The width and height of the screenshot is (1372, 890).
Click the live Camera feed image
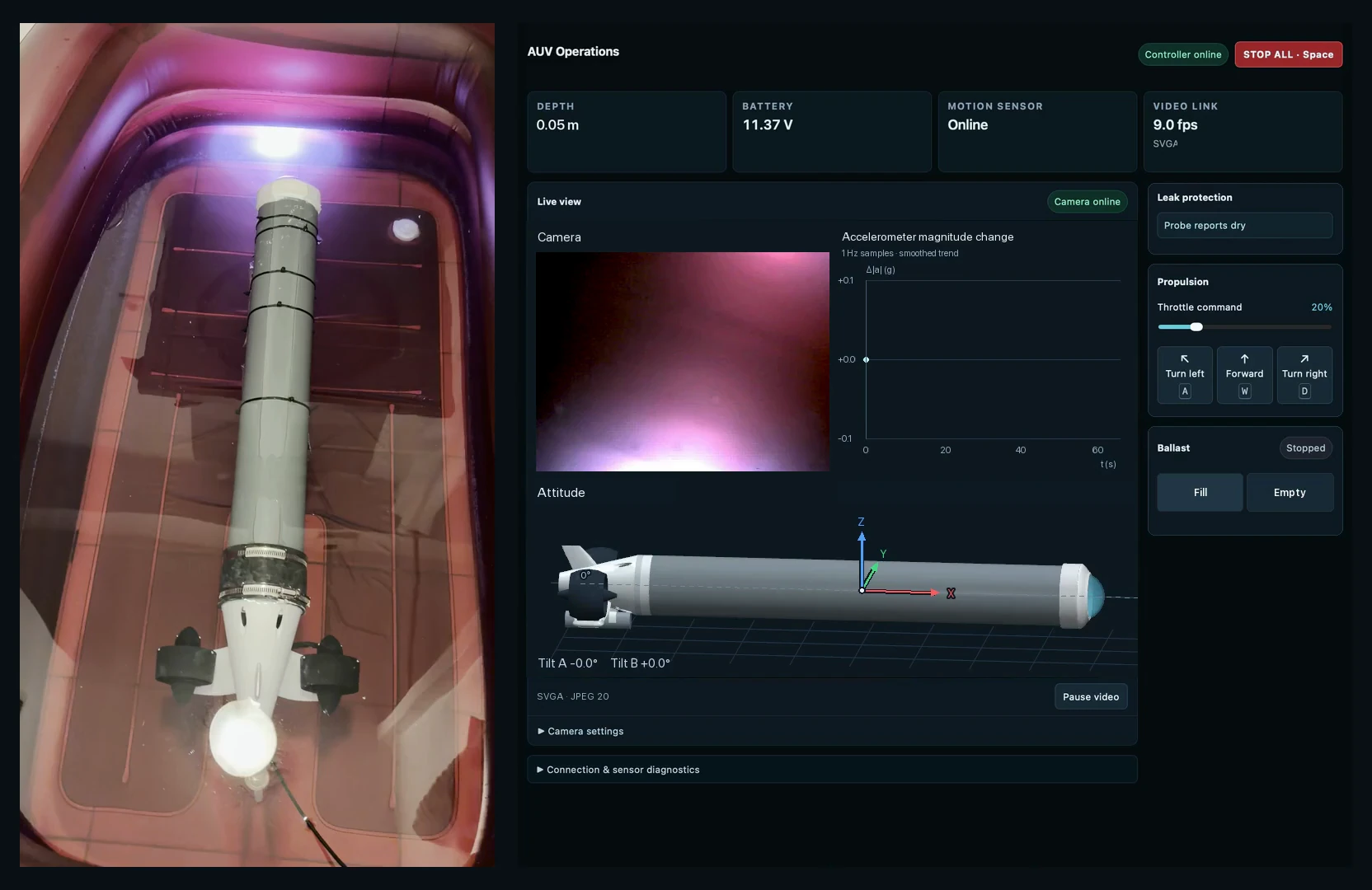(683, 362)
